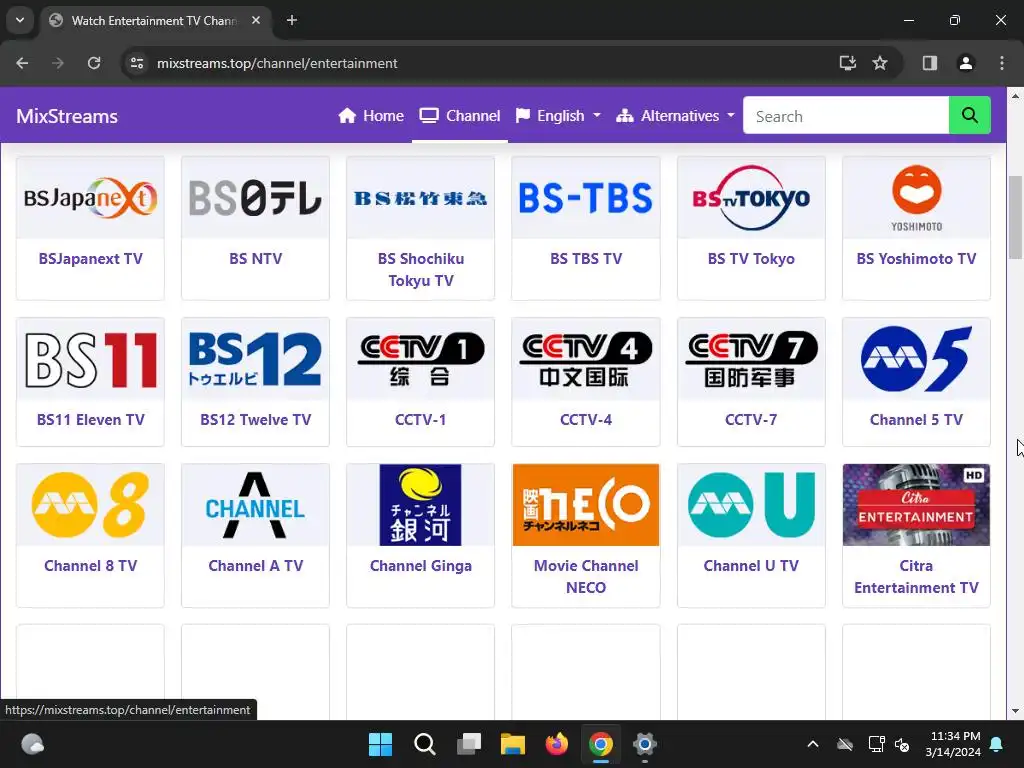Click the page vertical scrollbar thumb
Image resolution: width=1024 pixels, height=768 pixels.
[x=1015, y=217]
